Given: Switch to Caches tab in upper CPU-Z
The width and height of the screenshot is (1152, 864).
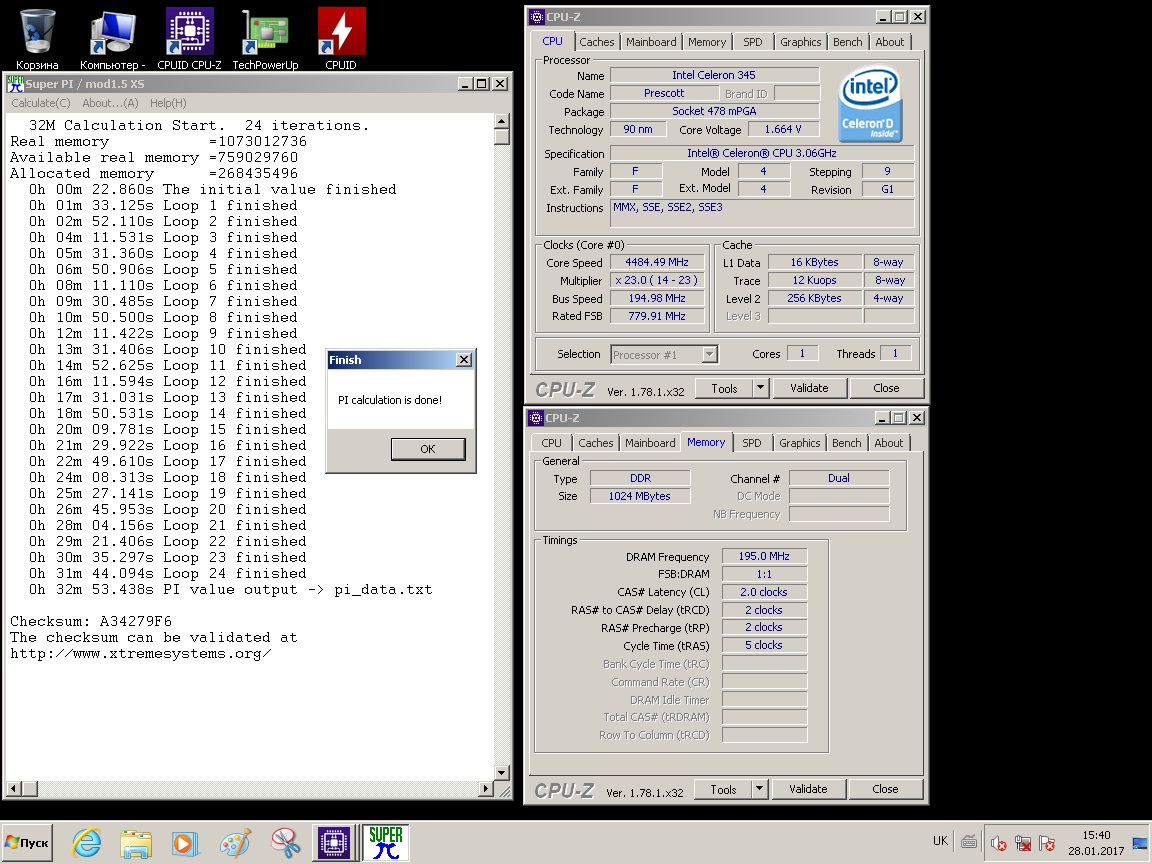Looking at the screenshot, I should coord(597,42).
